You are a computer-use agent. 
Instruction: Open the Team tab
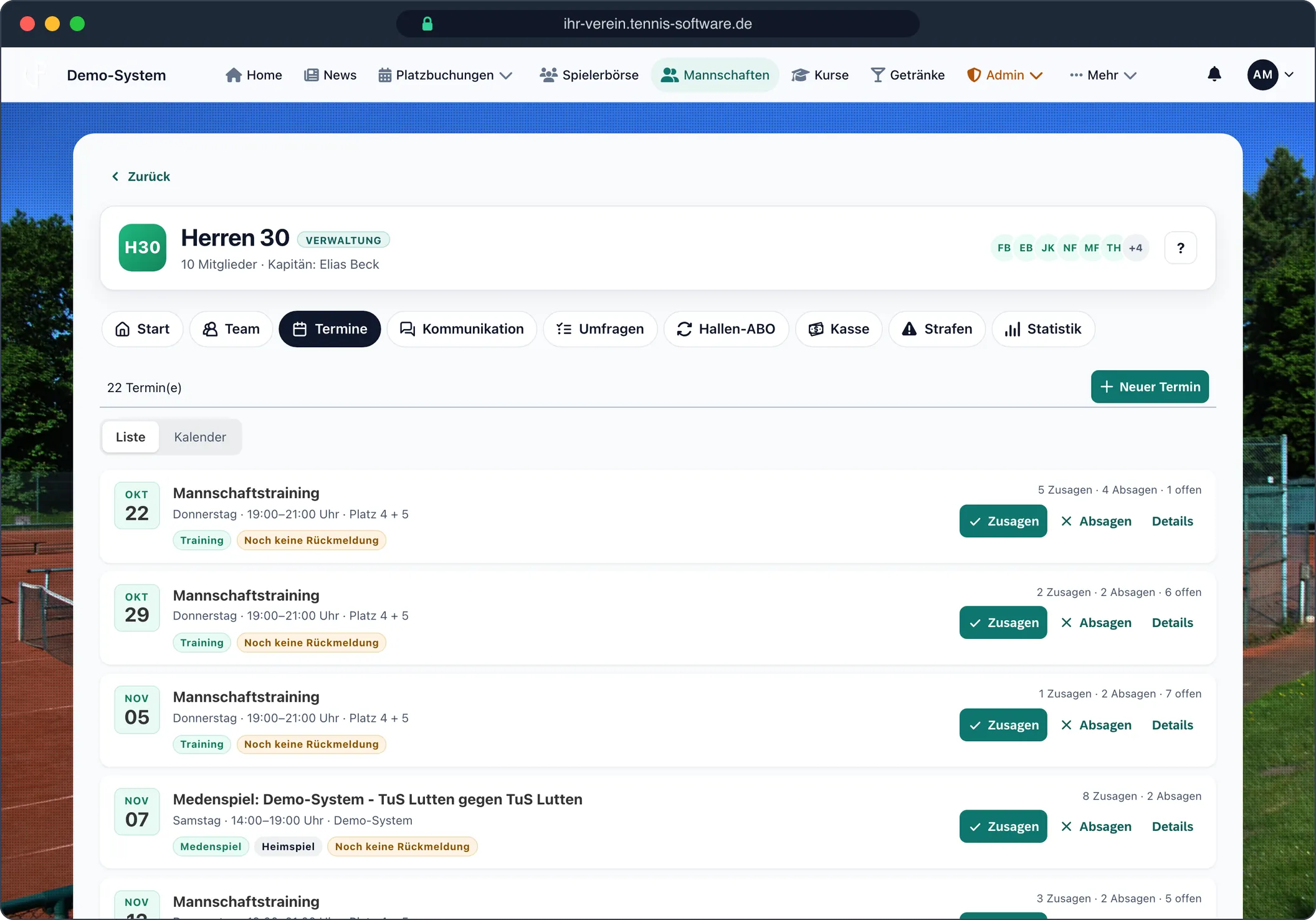click(x=231, y=329)
